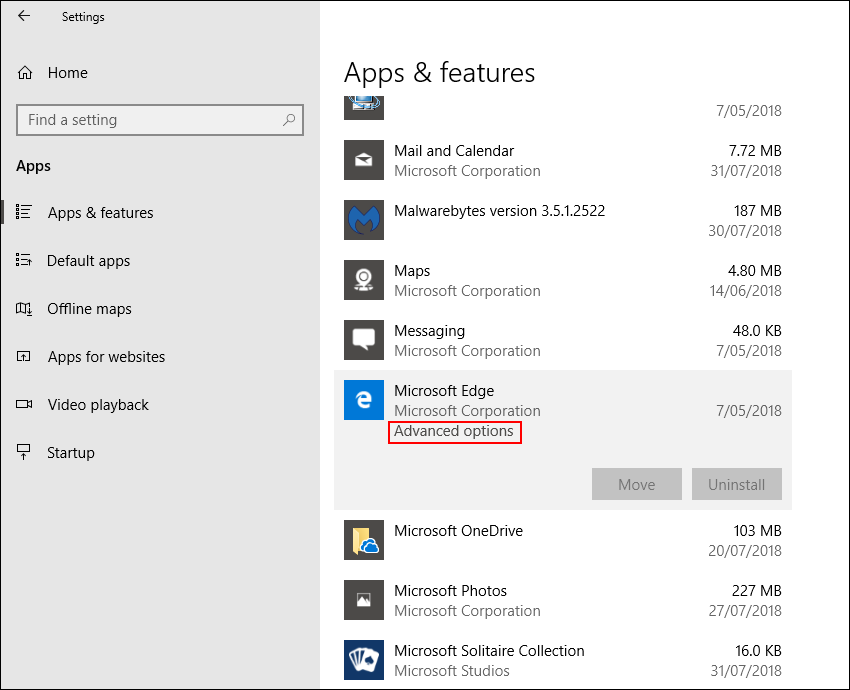Select Apps & features in the sidebar
Viewport: 850px width, 690px height.
point(100,212)
